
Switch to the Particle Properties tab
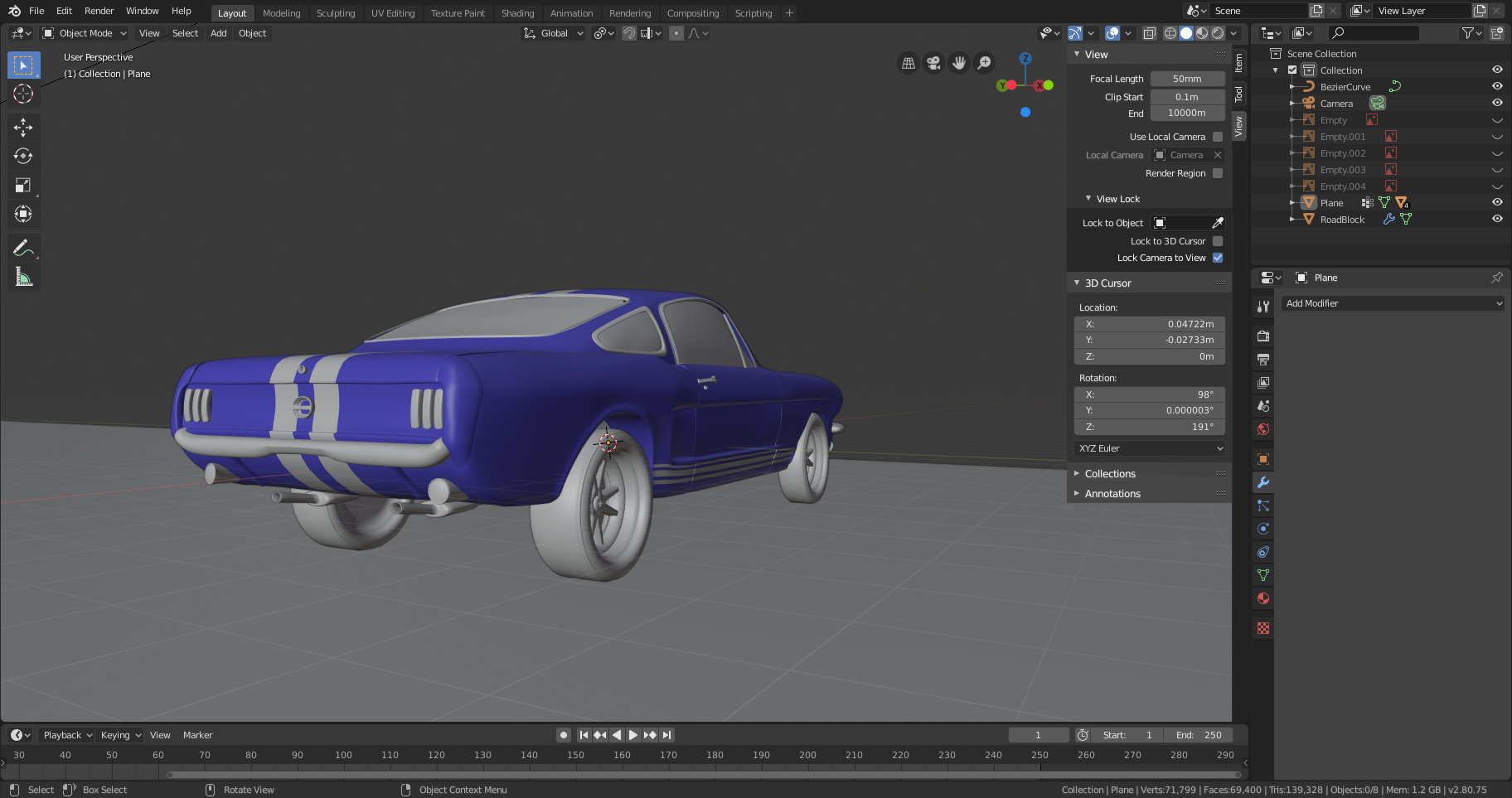click(x=1262, y=505)
